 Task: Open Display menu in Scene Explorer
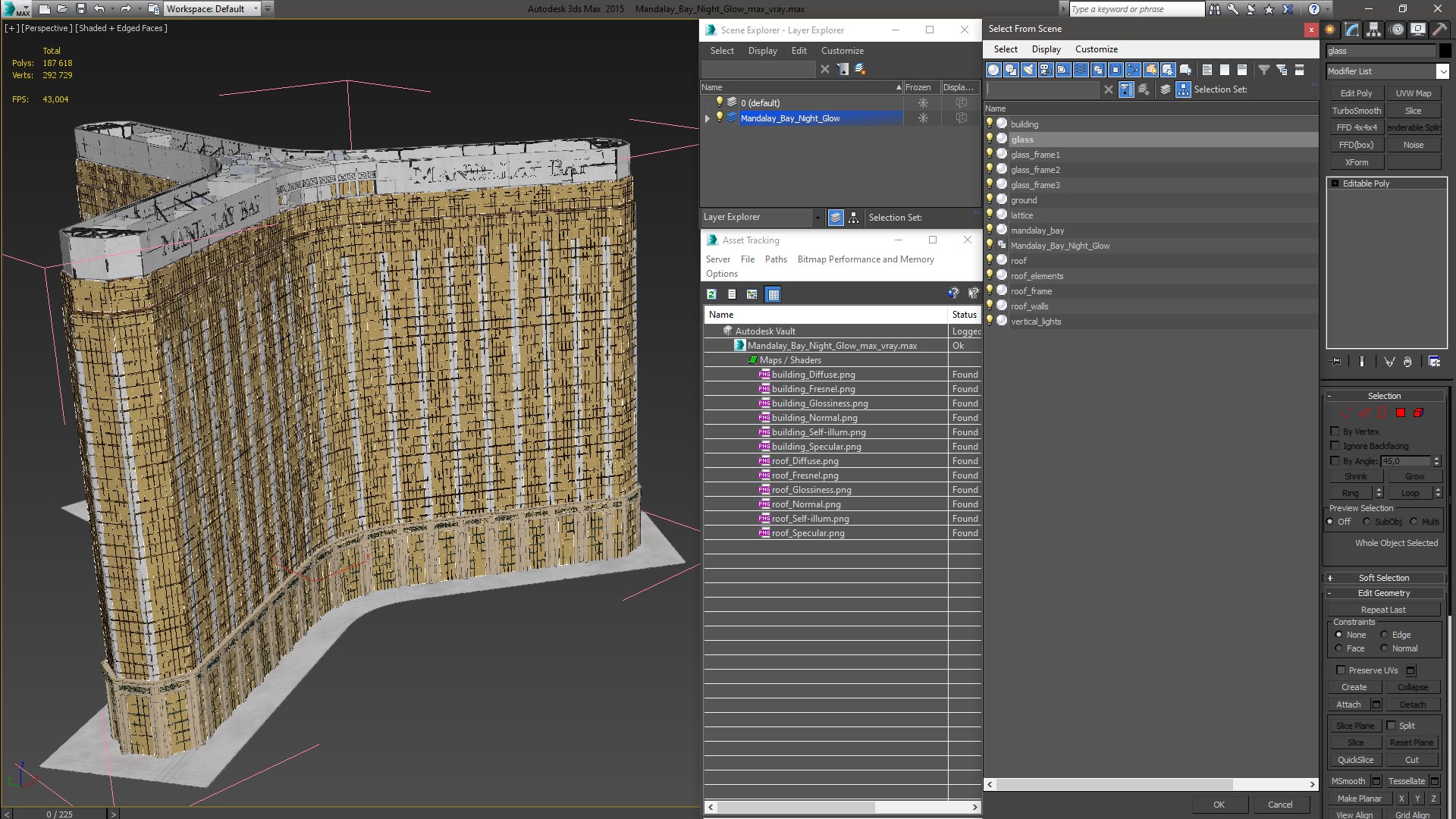tap(762, 51)
